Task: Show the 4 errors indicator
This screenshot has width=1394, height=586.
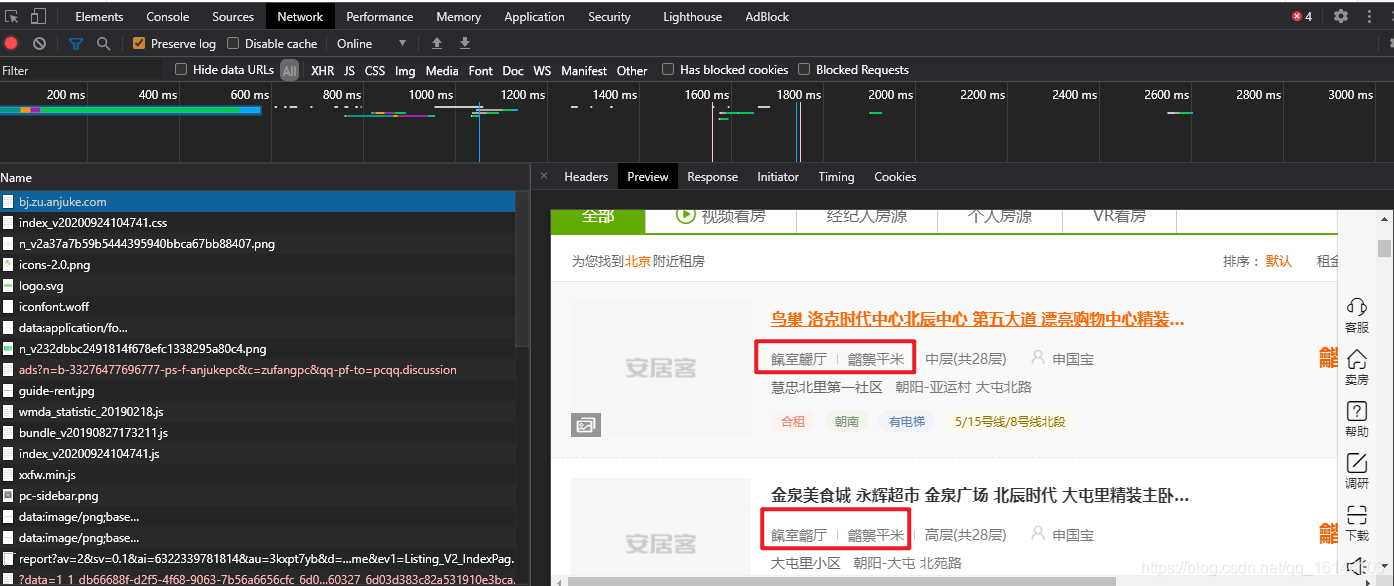Action: pyautogui.click(x=1302, y=16)
